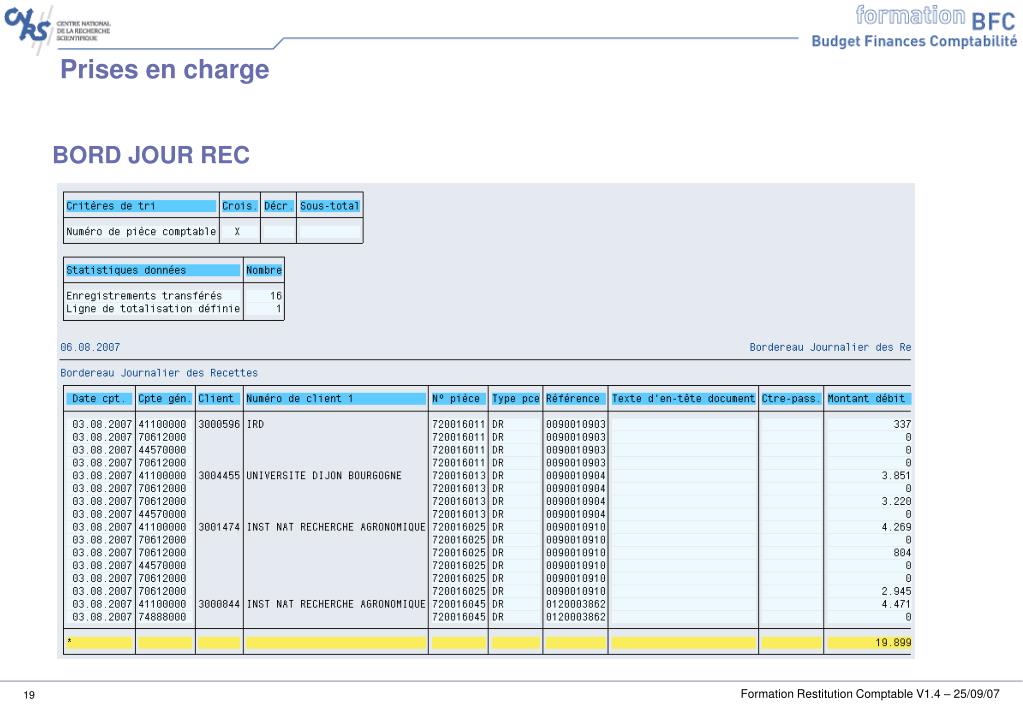Click the "Sous-total" column header
This screenshot has width=1023, height=708.
pos(329,206)
